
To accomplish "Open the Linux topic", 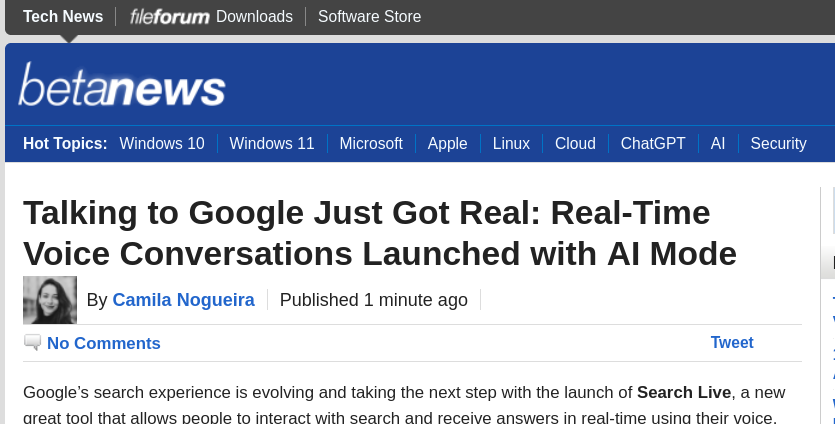I will coord(511,143).
